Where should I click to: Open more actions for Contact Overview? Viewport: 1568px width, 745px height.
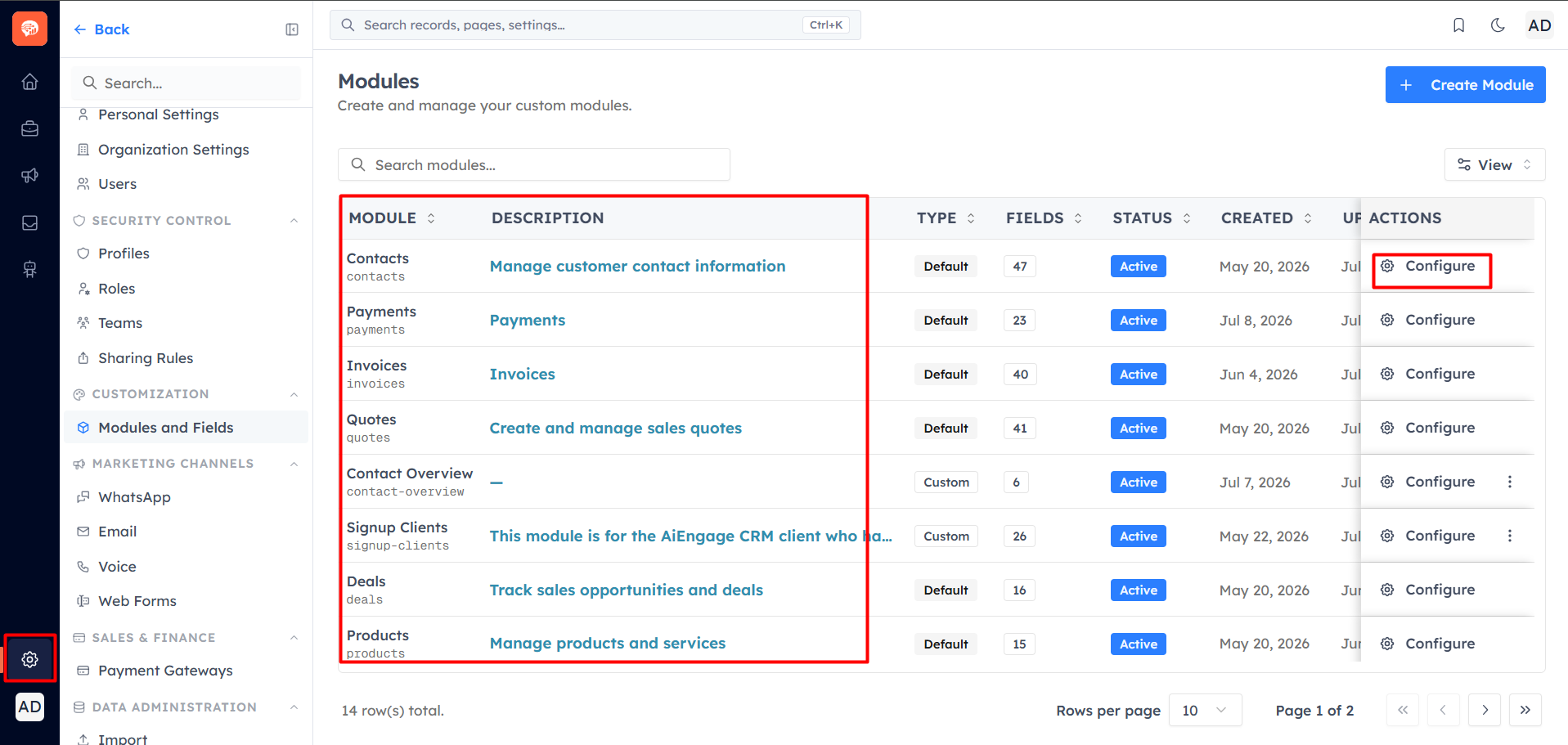click(1510, 482)
